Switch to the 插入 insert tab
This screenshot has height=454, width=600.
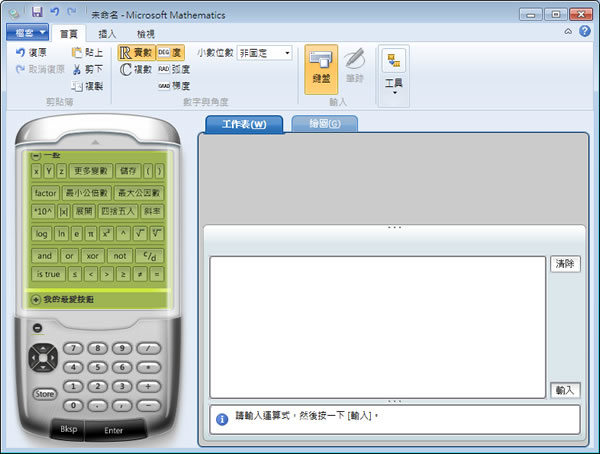coord(107,34)
